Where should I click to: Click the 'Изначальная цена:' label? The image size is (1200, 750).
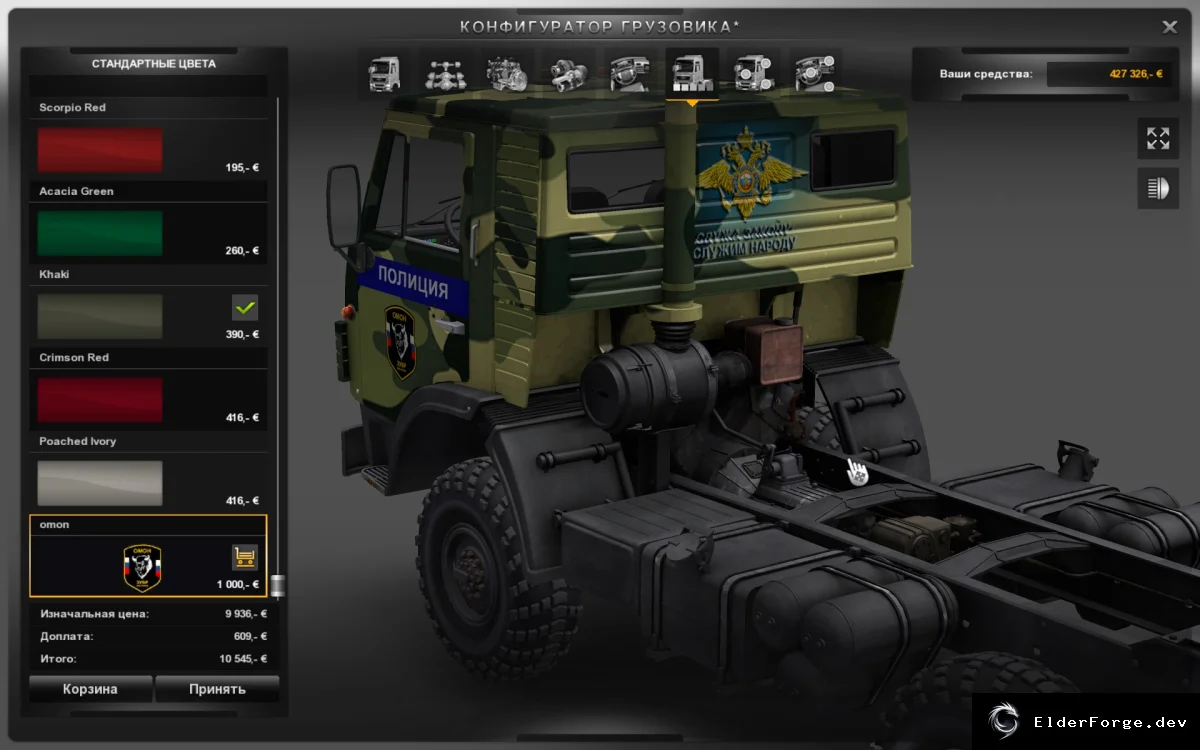(x=95, y=614)
